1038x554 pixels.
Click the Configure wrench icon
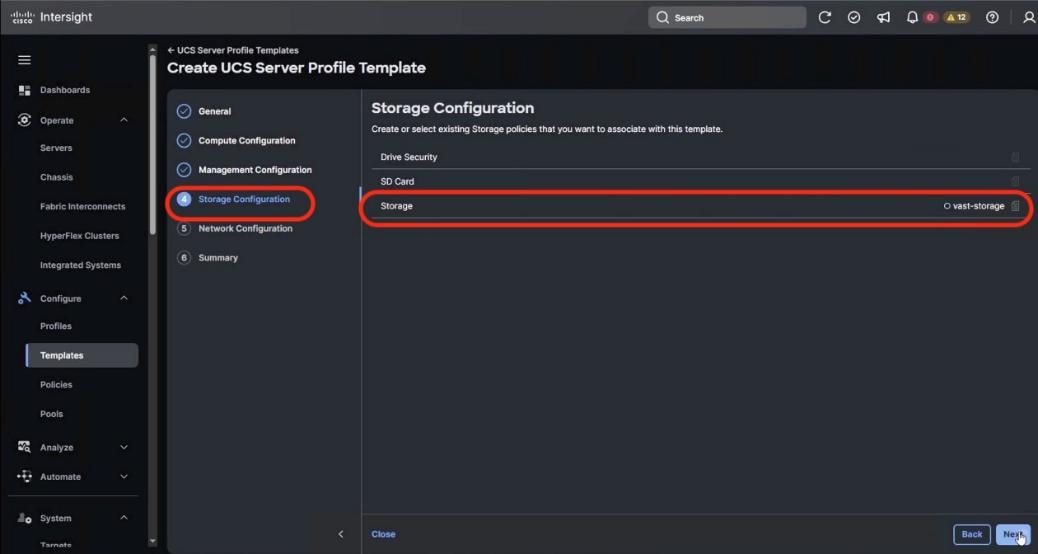(24, 299)
